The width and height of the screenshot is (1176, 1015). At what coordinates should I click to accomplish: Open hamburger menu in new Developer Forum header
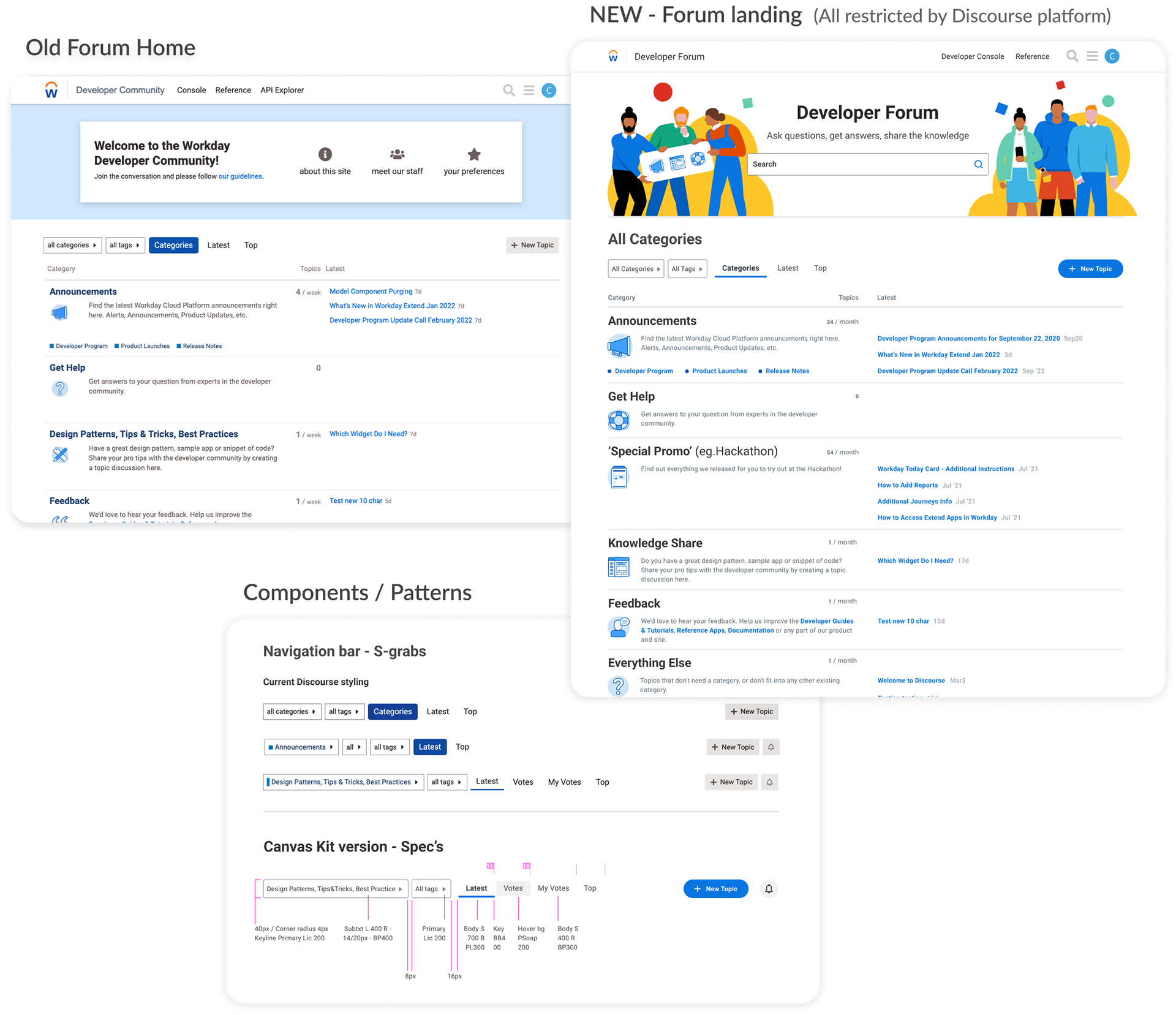click(x=1092, y=56)
